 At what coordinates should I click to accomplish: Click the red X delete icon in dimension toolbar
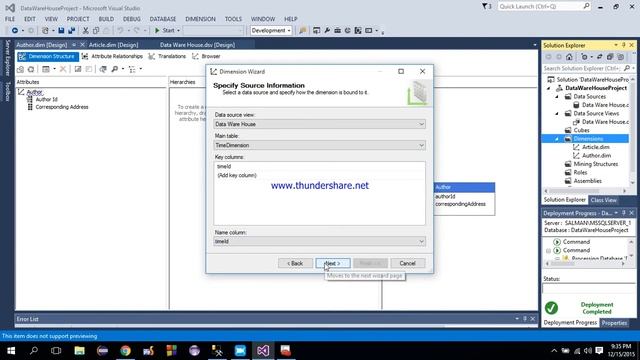click(x=63, y=69)
